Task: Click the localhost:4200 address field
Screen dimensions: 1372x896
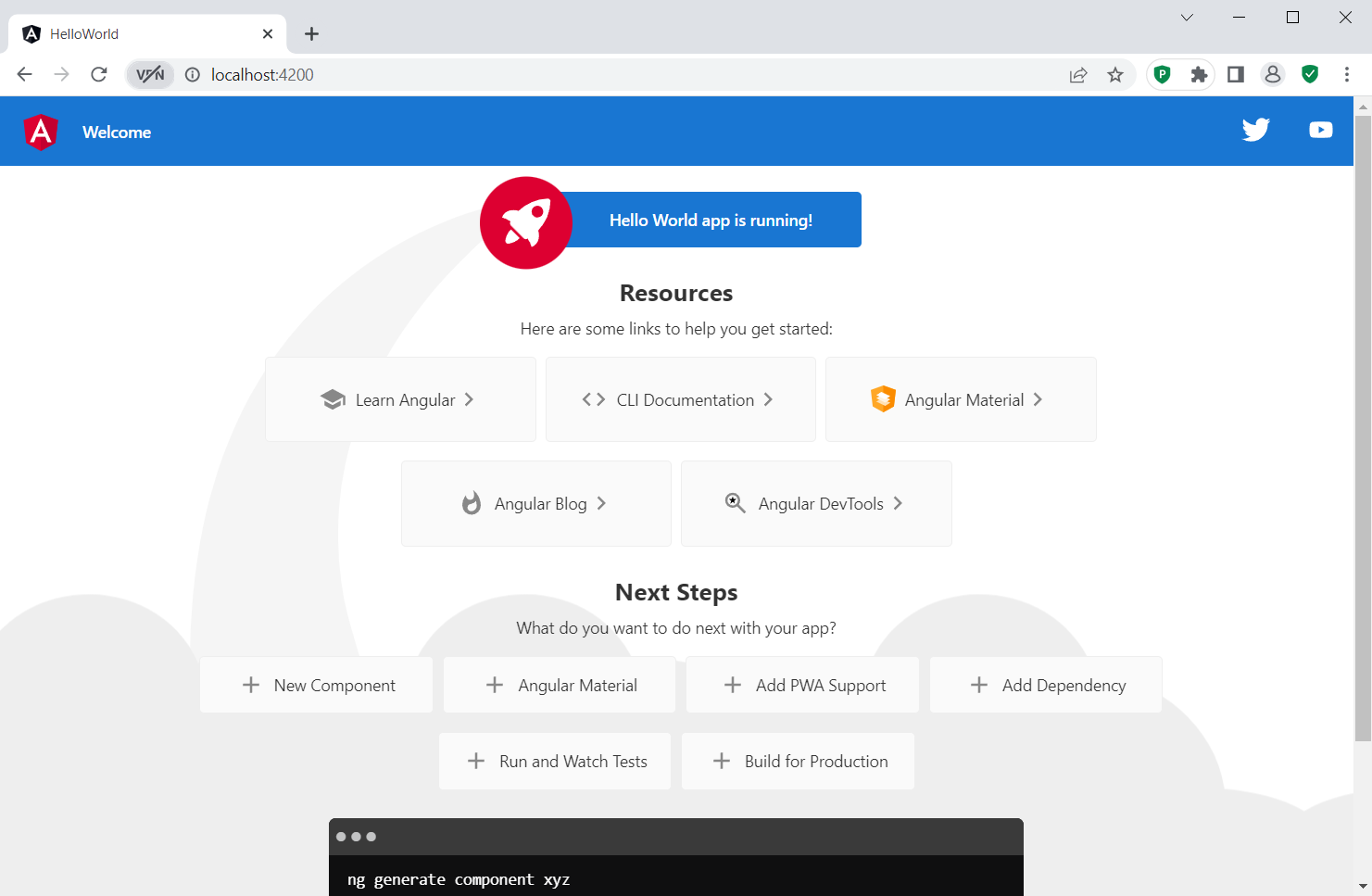Action: tap(630, 75)
